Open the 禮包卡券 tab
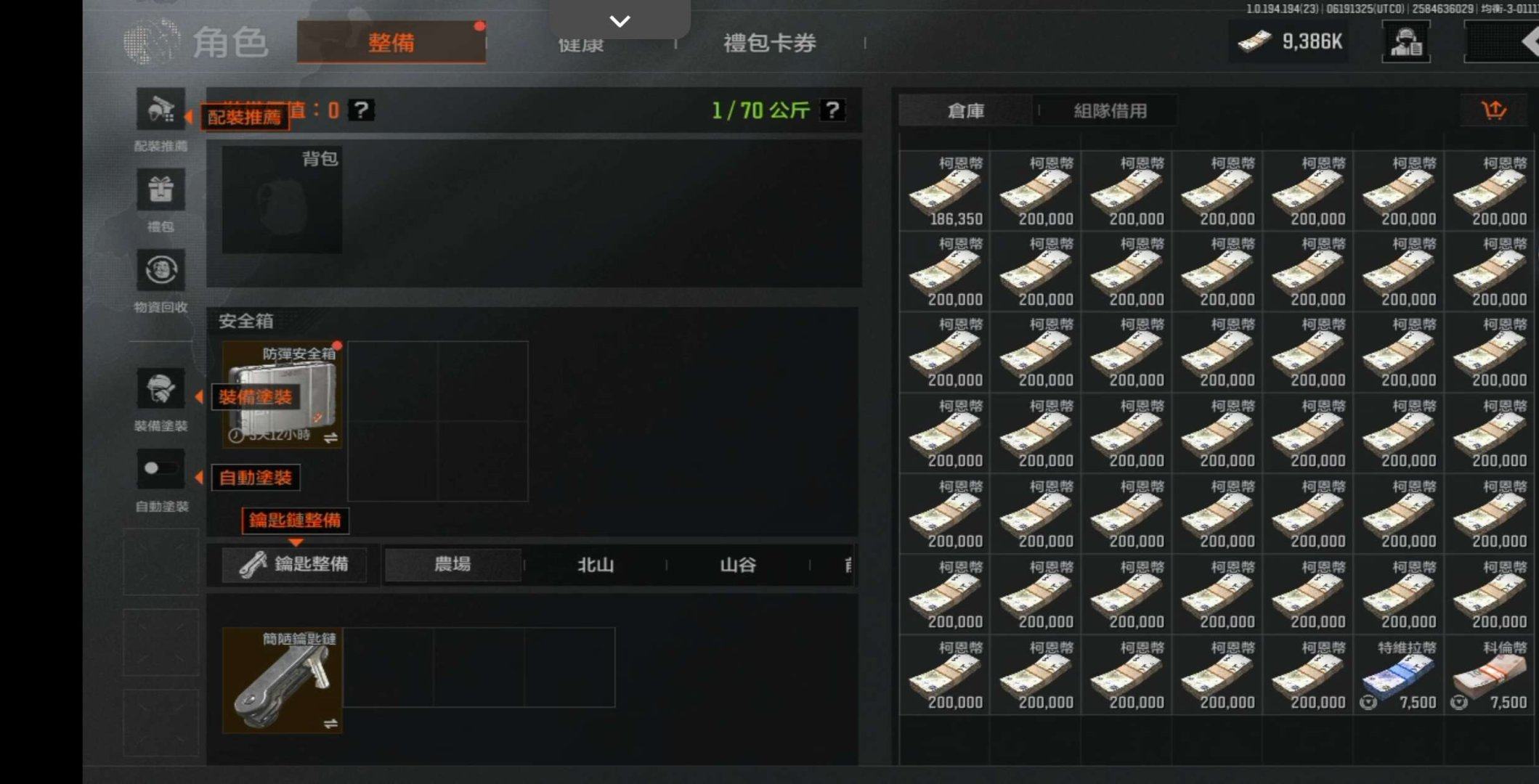Screen dimensions: 1539x784 click(770, 43)
